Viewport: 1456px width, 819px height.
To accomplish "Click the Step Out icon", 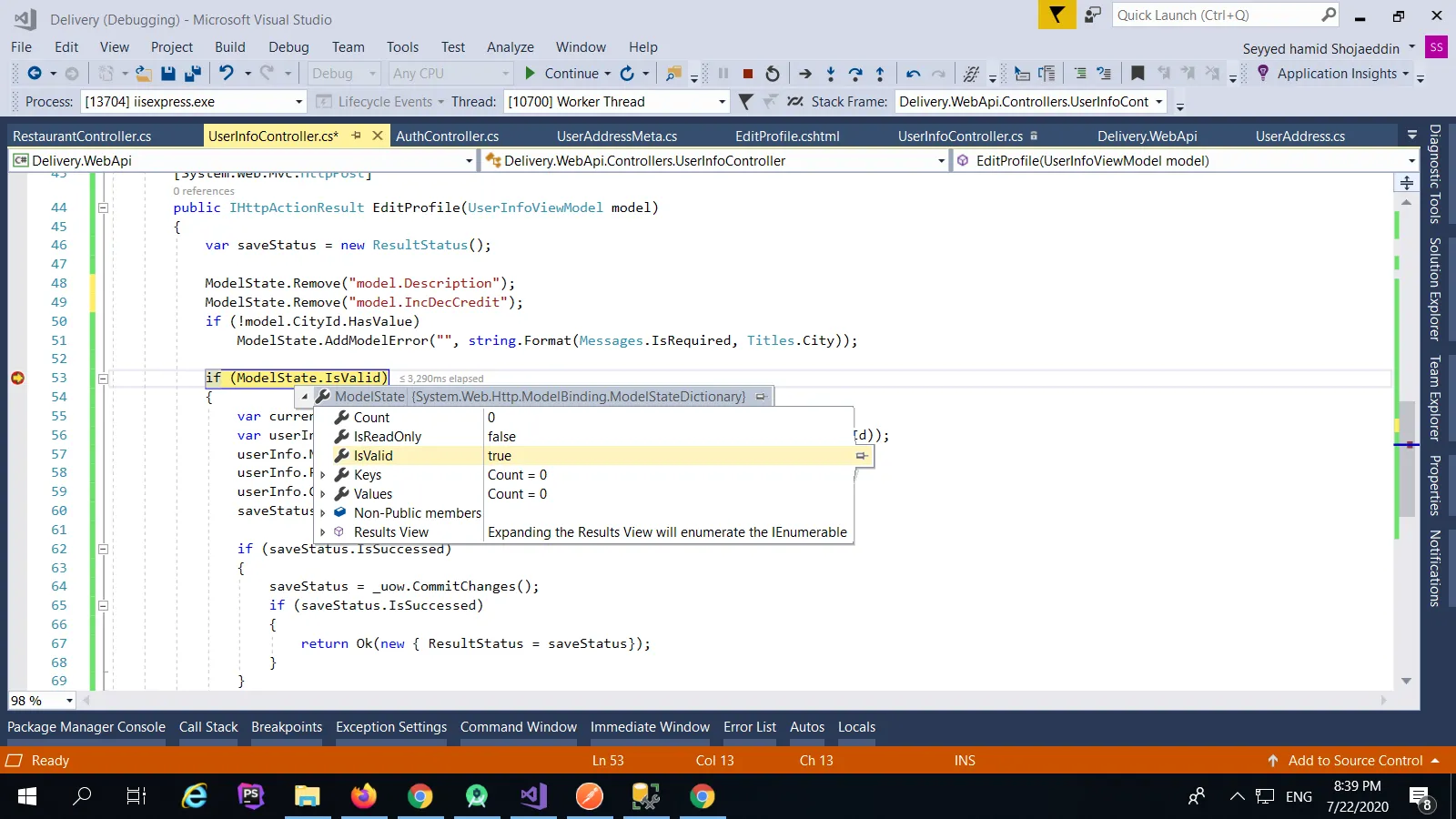I will (880, 74).
